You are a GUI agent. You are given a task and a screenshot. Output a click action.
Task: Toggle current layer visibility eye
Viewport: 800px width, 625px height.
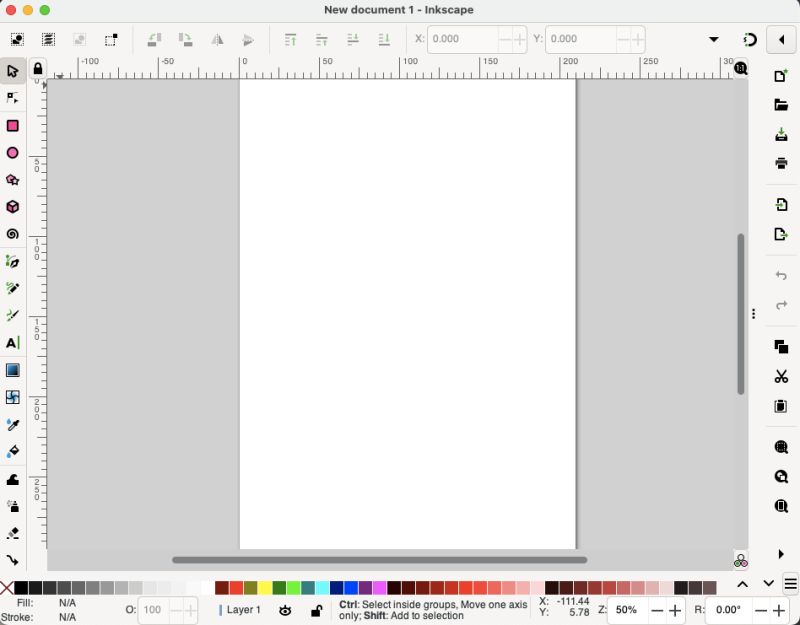(285, 610)
